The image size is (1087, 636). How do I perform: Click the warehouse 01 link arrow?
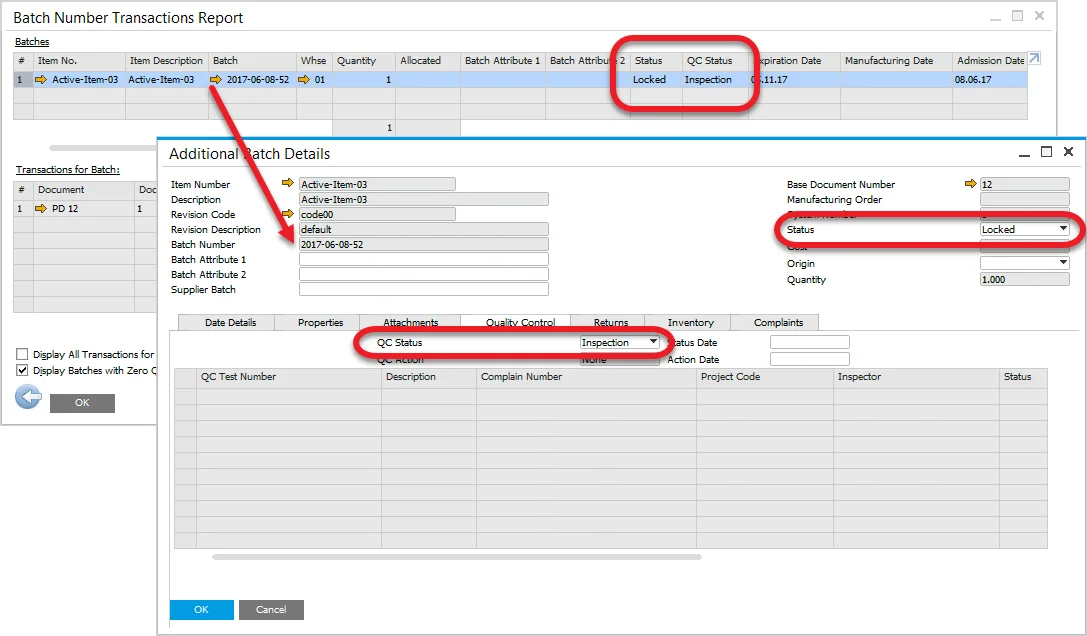click(x=304, y=80)
